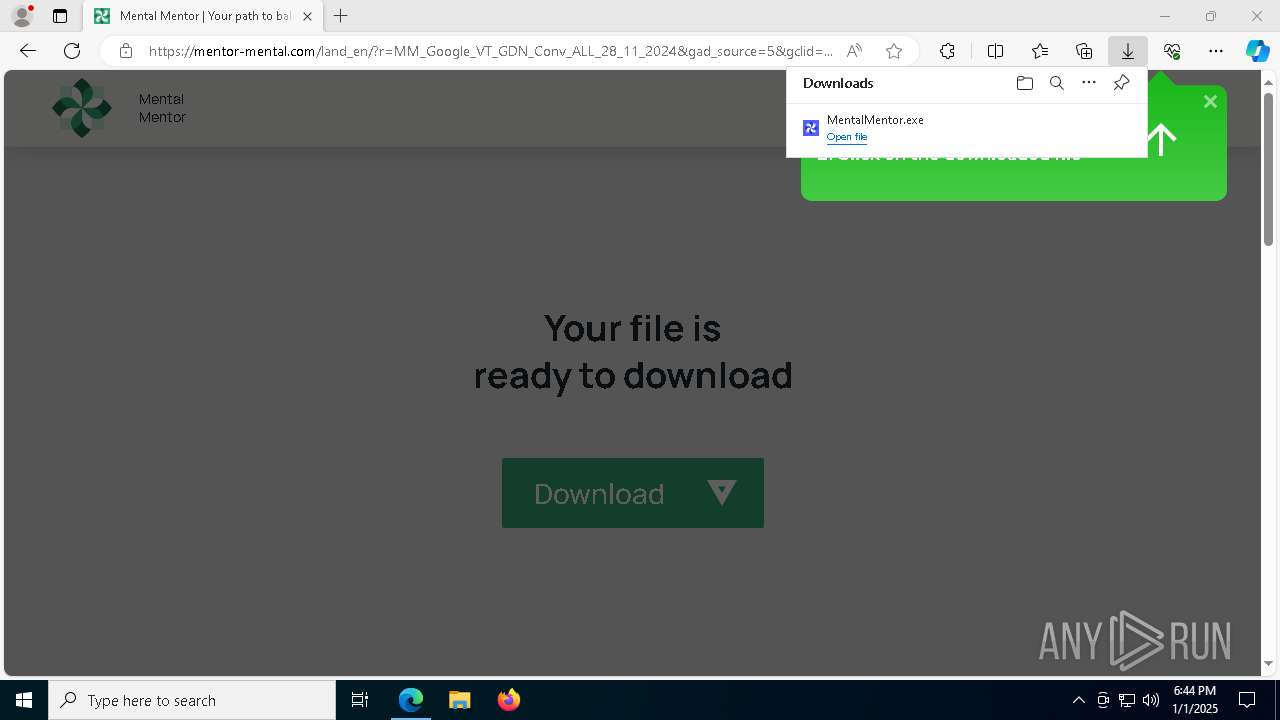
Task: Open the volume control tray icon
Action: 1151,700
